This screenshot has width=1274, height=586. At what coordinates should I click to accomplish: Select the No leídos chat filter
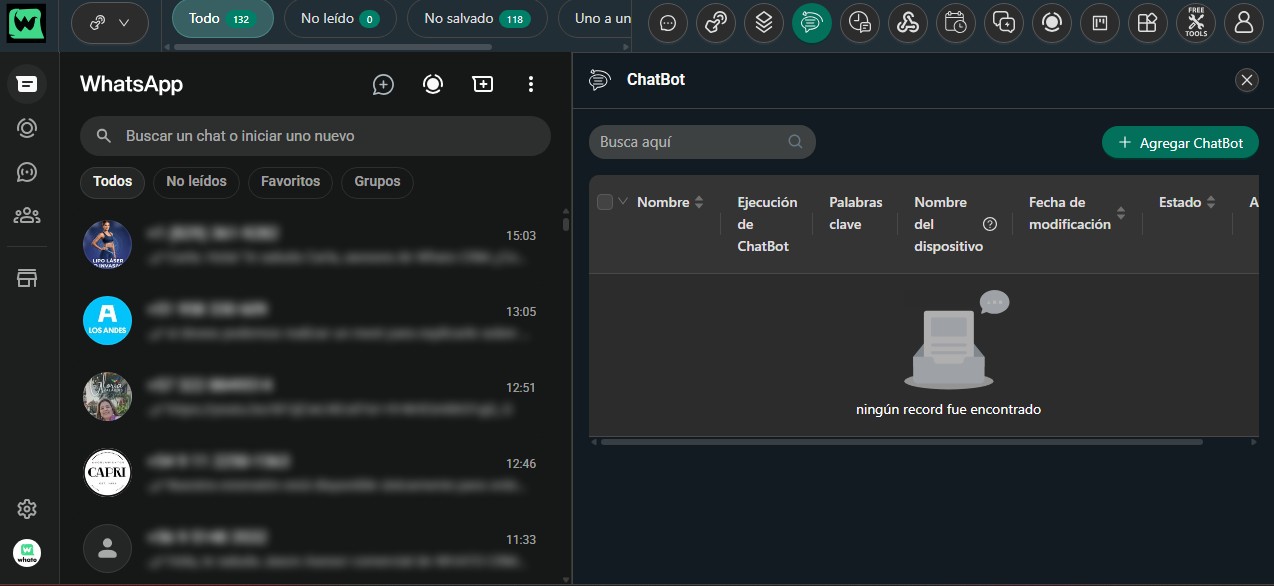[196, 181]
